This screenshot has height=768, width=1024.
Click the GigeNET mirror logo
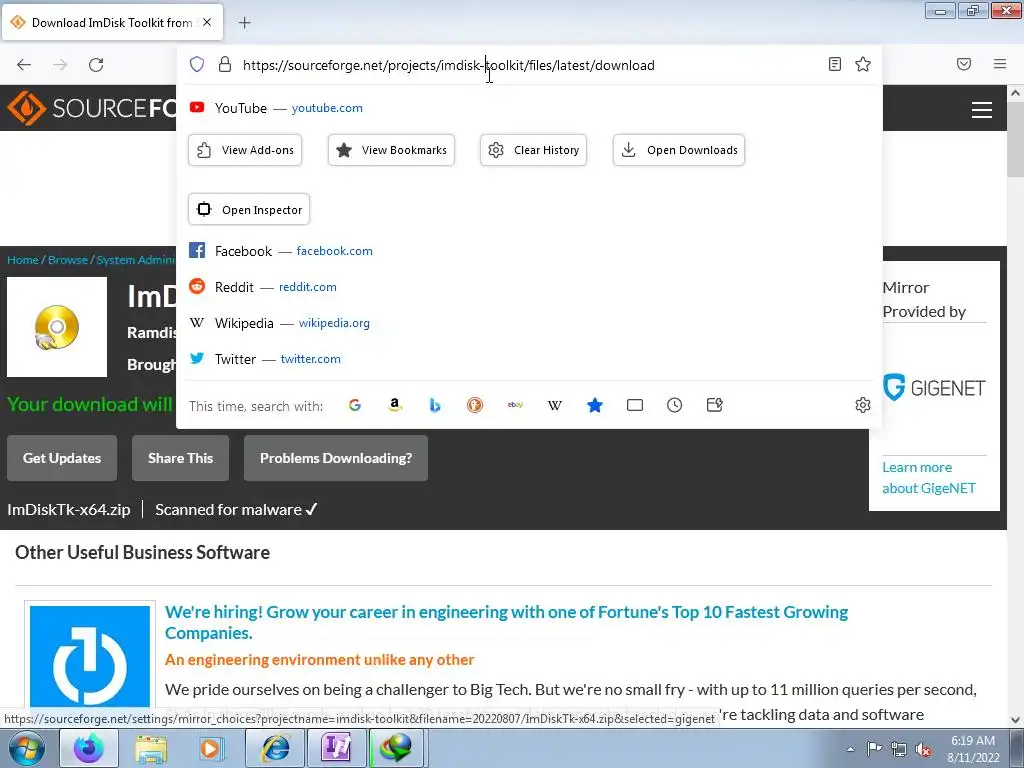pos(934,387)
